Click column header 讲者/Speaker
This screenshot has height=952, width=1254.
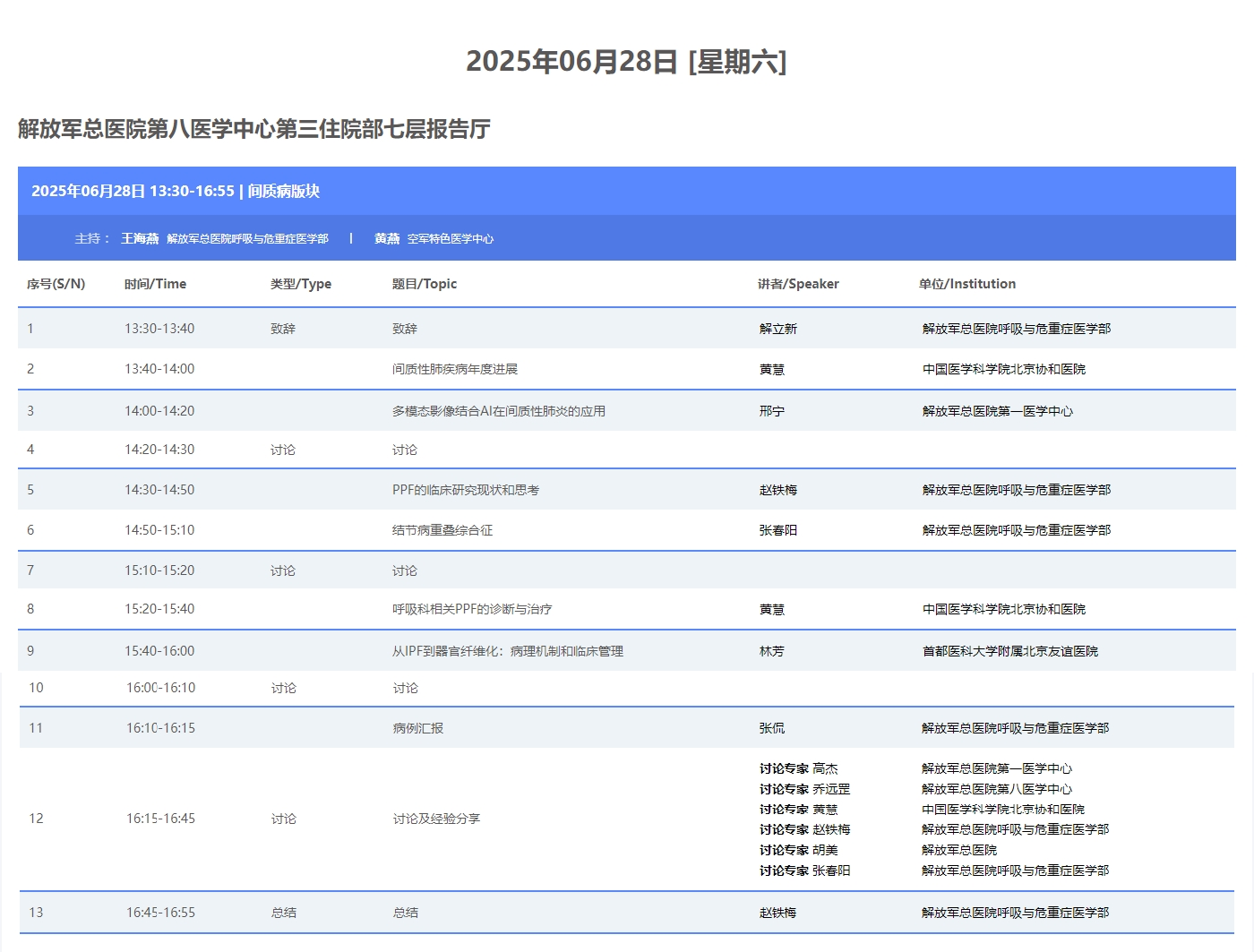(799, 284)
